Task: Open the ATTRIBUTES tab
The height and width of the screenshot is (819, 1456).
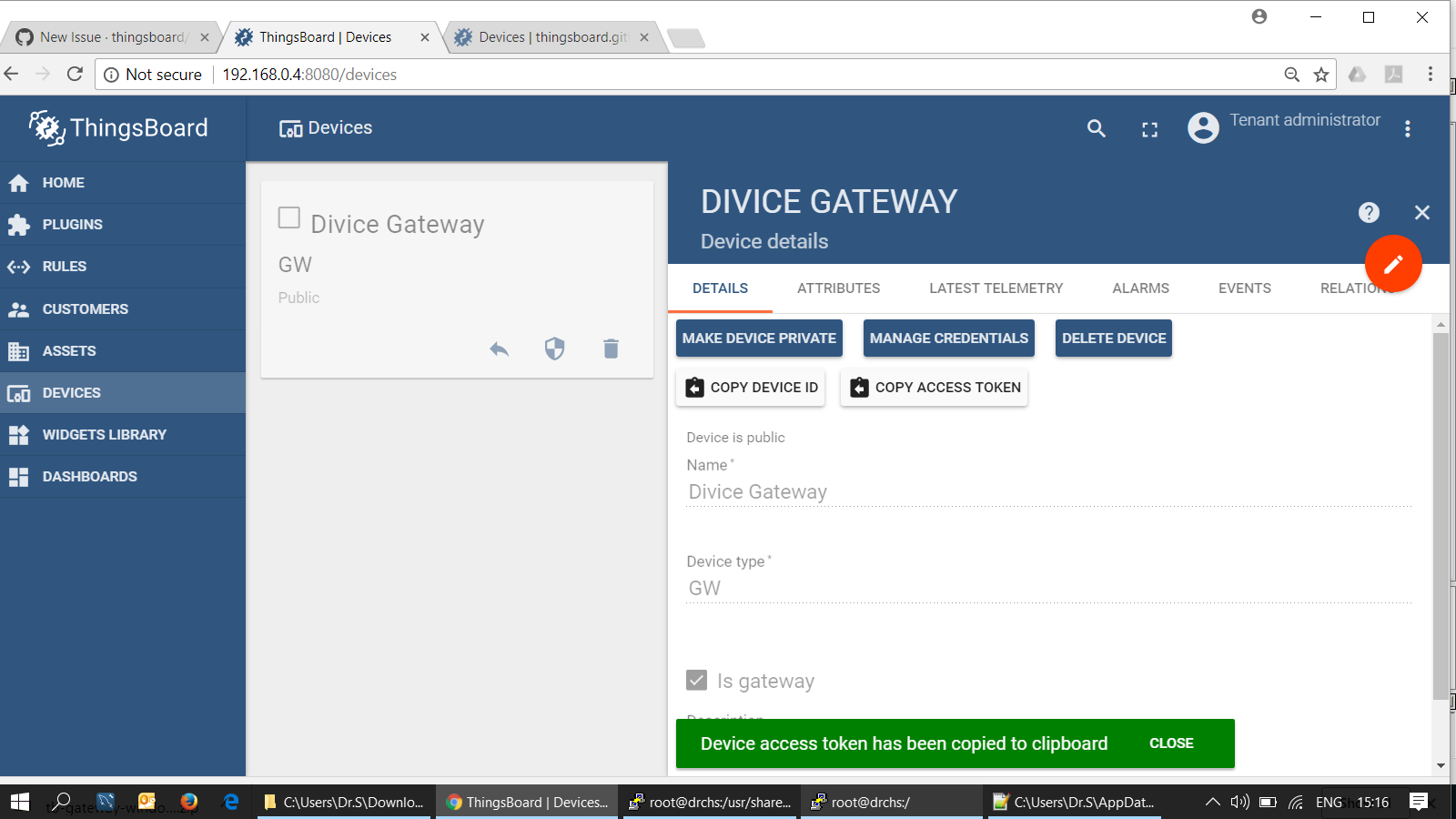Action: [837, 288]
